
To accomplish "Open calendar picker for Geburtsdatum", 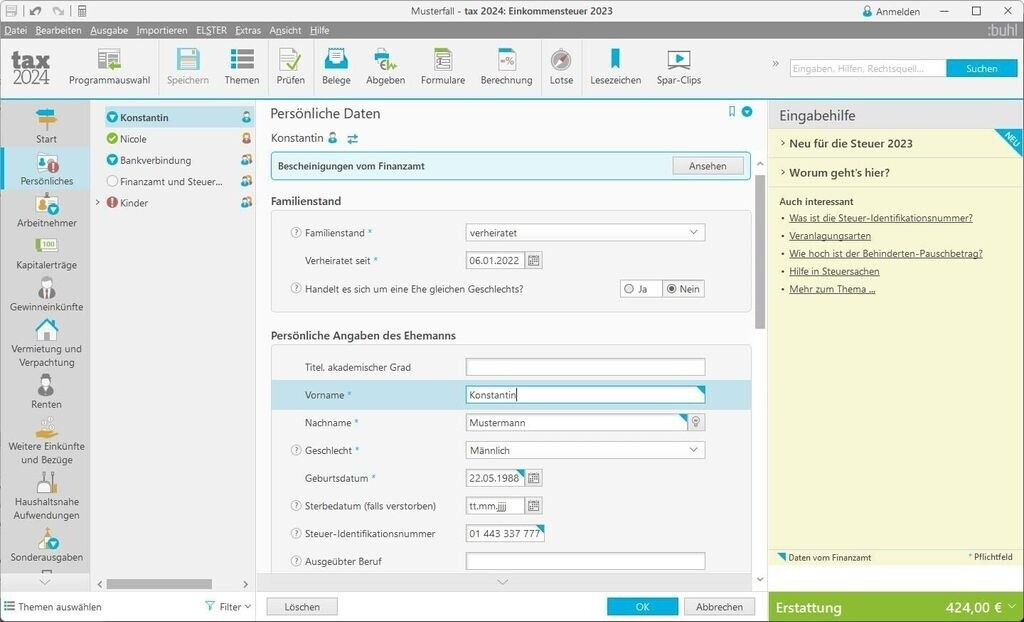I will pyautogui.click(x=534, y=478).
